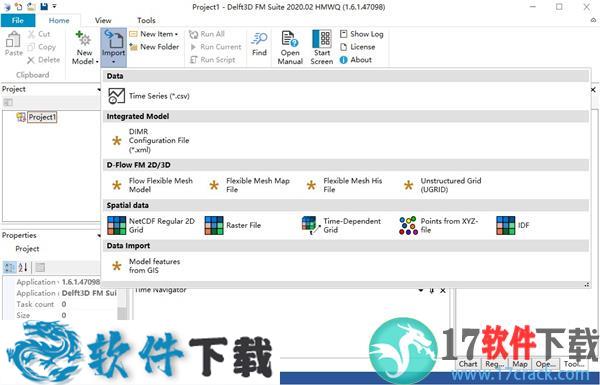Switch to the Chart tab
600x385 pixels.
[468, 364]
